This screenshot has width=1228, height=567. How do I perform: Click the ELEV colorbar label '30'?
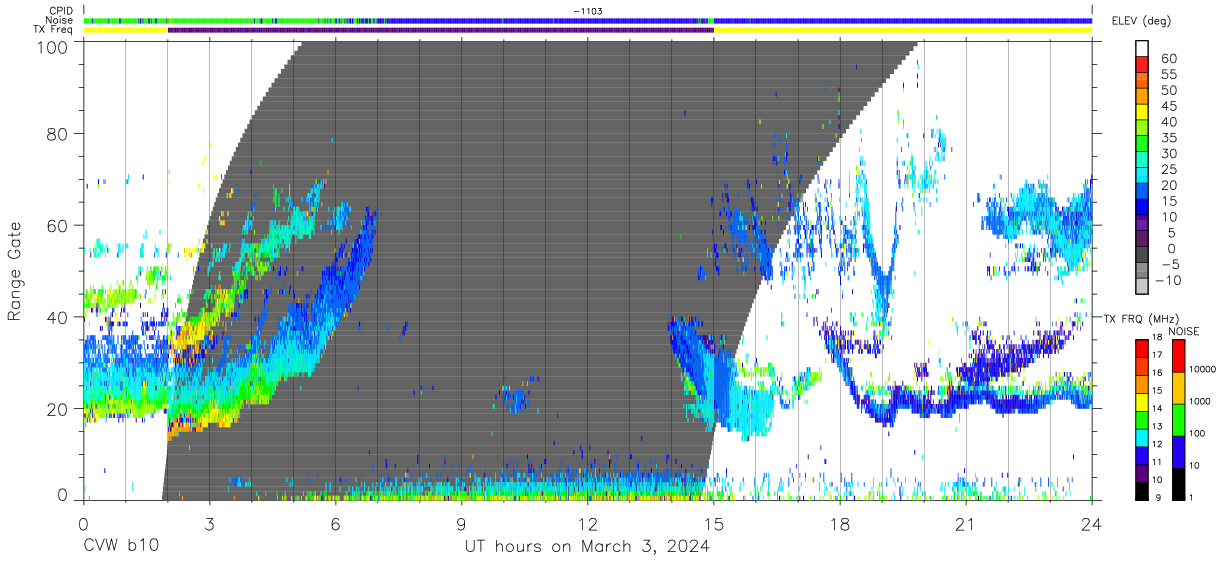1168,154
